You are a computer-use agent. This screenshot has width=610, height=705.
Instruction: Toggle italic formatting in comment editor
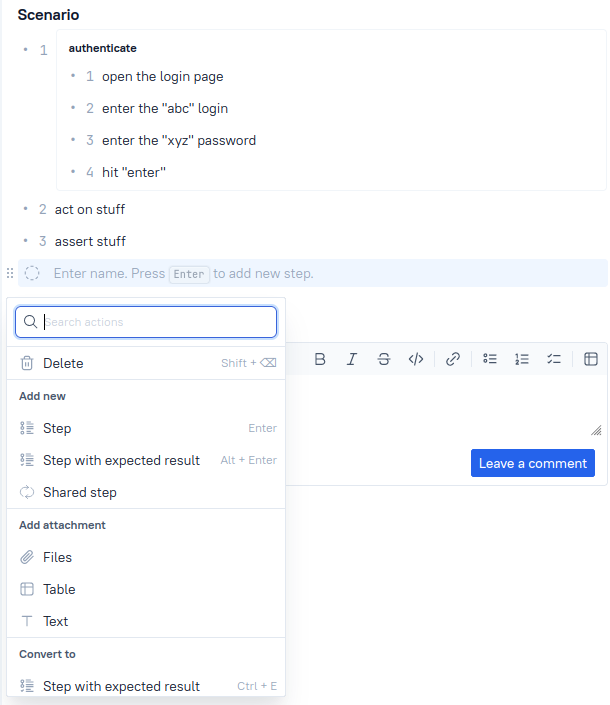[x=352, y=359]
